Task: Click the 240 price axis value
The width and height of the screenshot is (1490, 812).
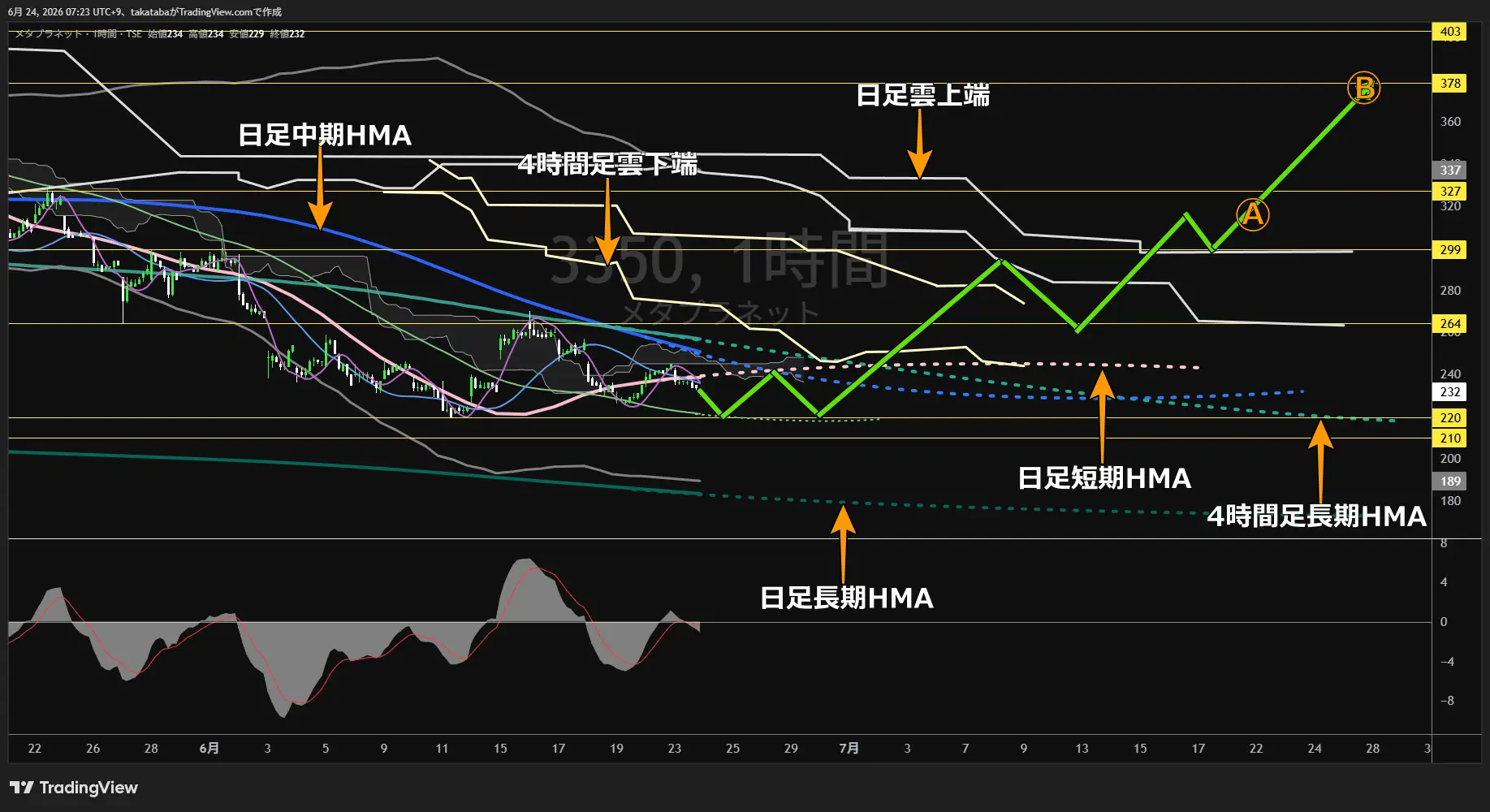Action: pyautogui.click(x=1450, y=374)
